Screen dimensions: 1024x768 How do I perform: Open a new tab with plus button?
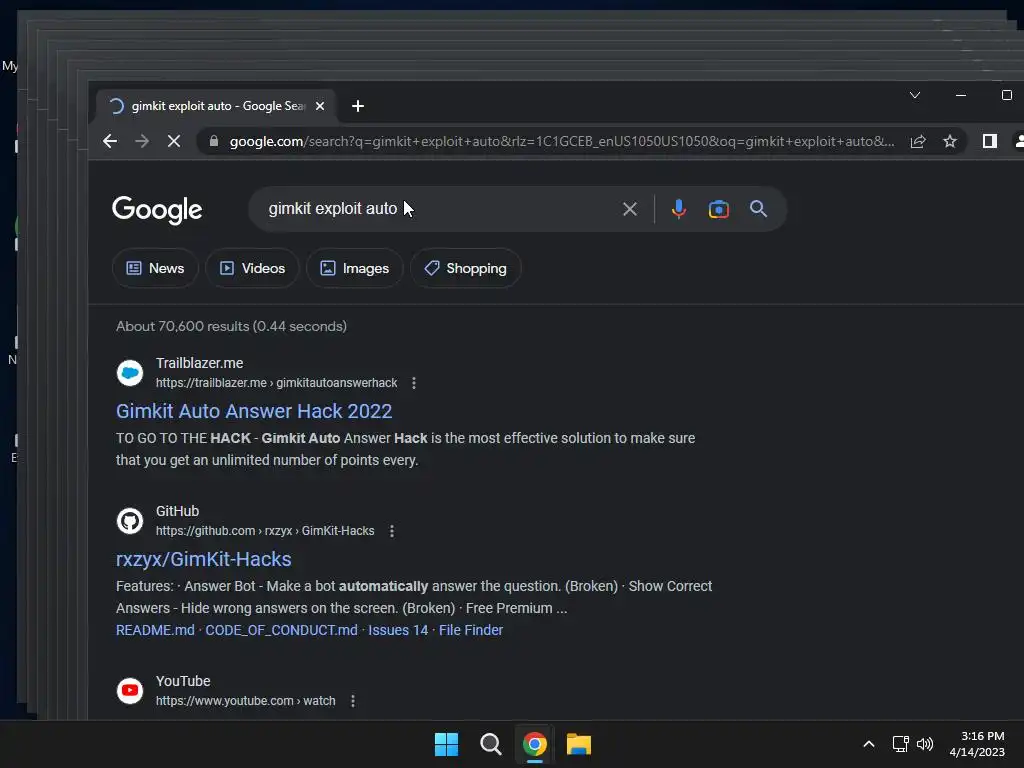click(x=358, y=106)
